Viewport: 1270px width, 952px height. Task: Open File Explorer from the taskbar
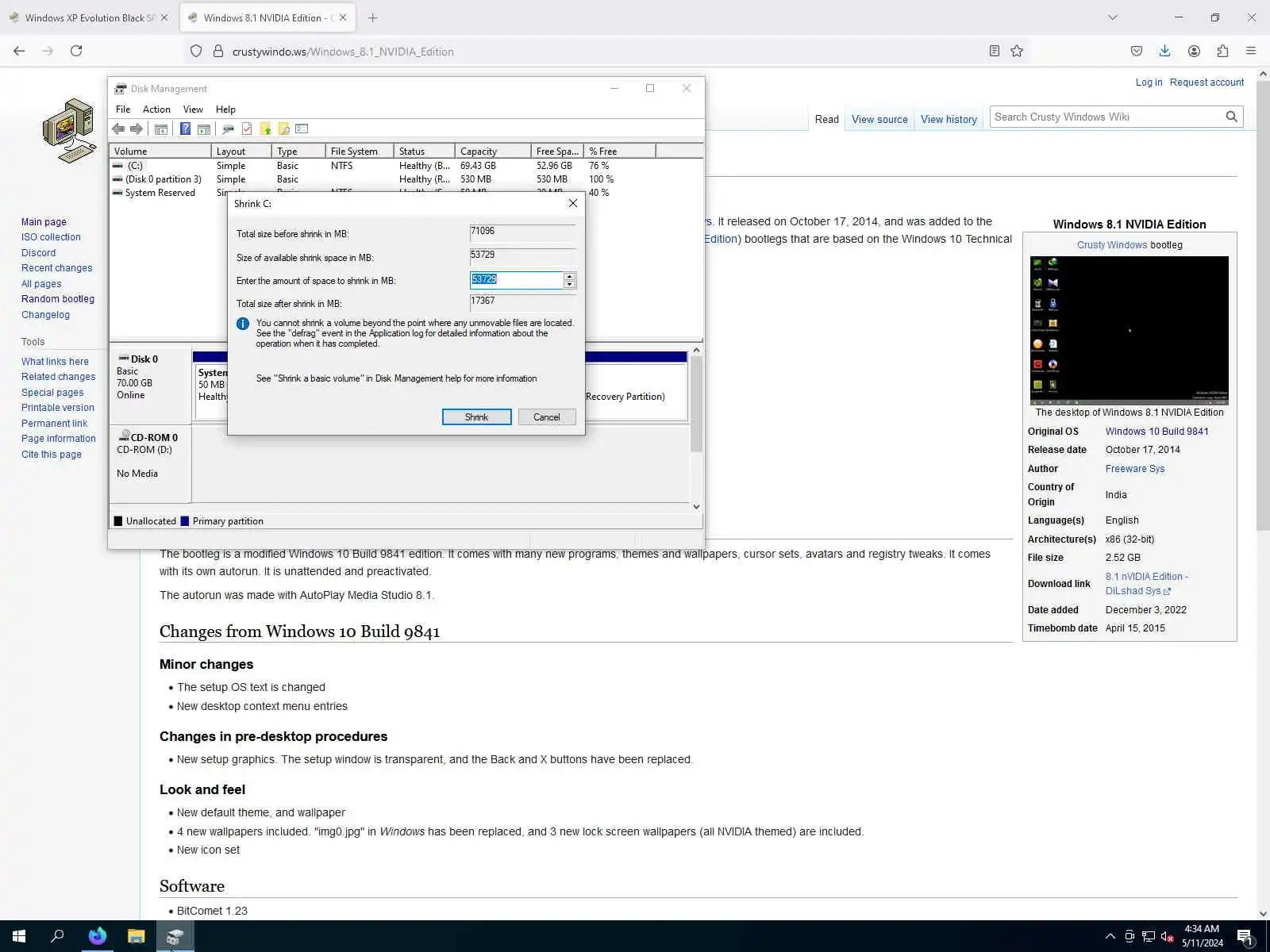136,936
